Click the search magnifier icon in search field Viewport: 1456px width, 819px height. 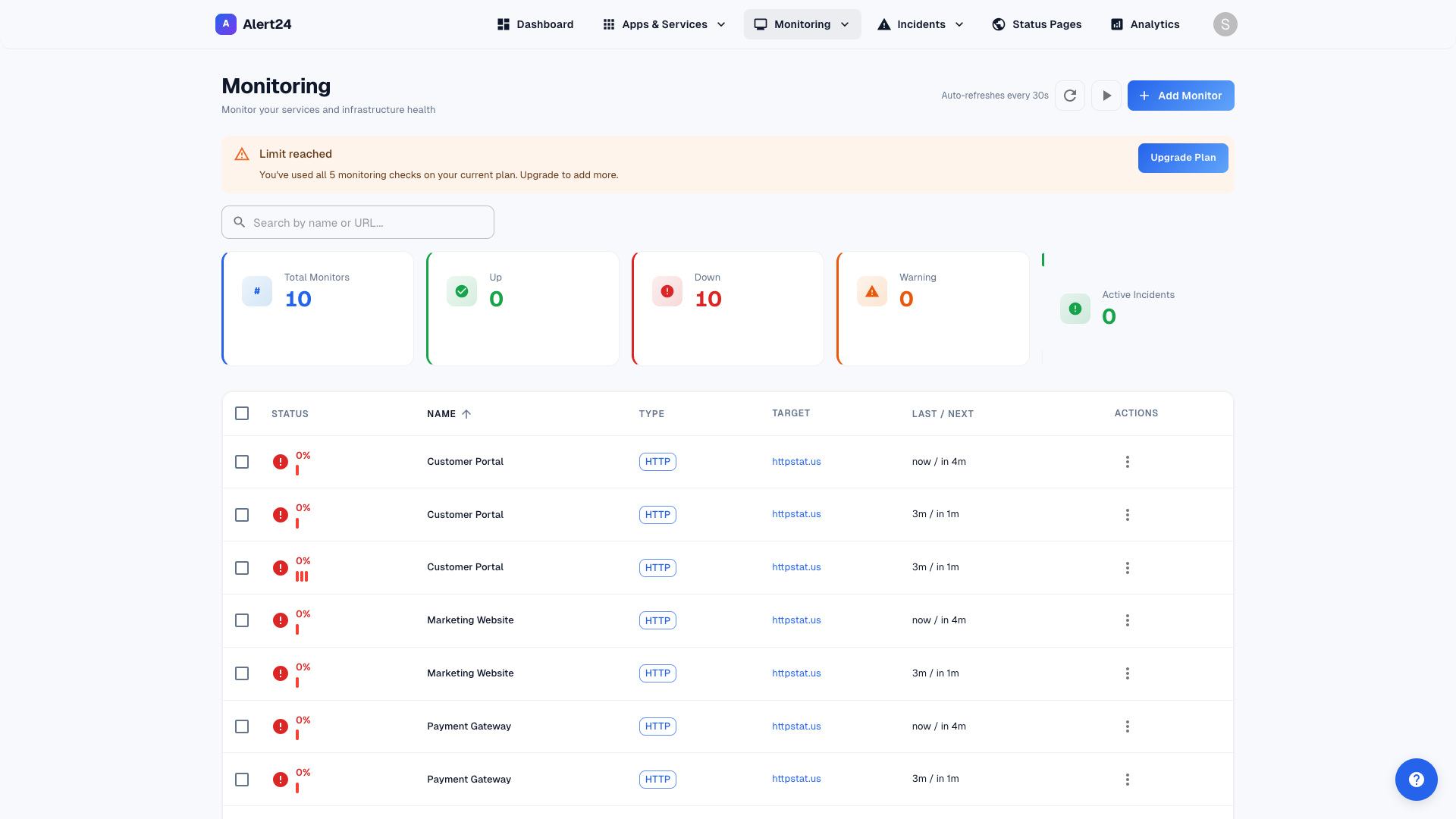coord(240,221)
